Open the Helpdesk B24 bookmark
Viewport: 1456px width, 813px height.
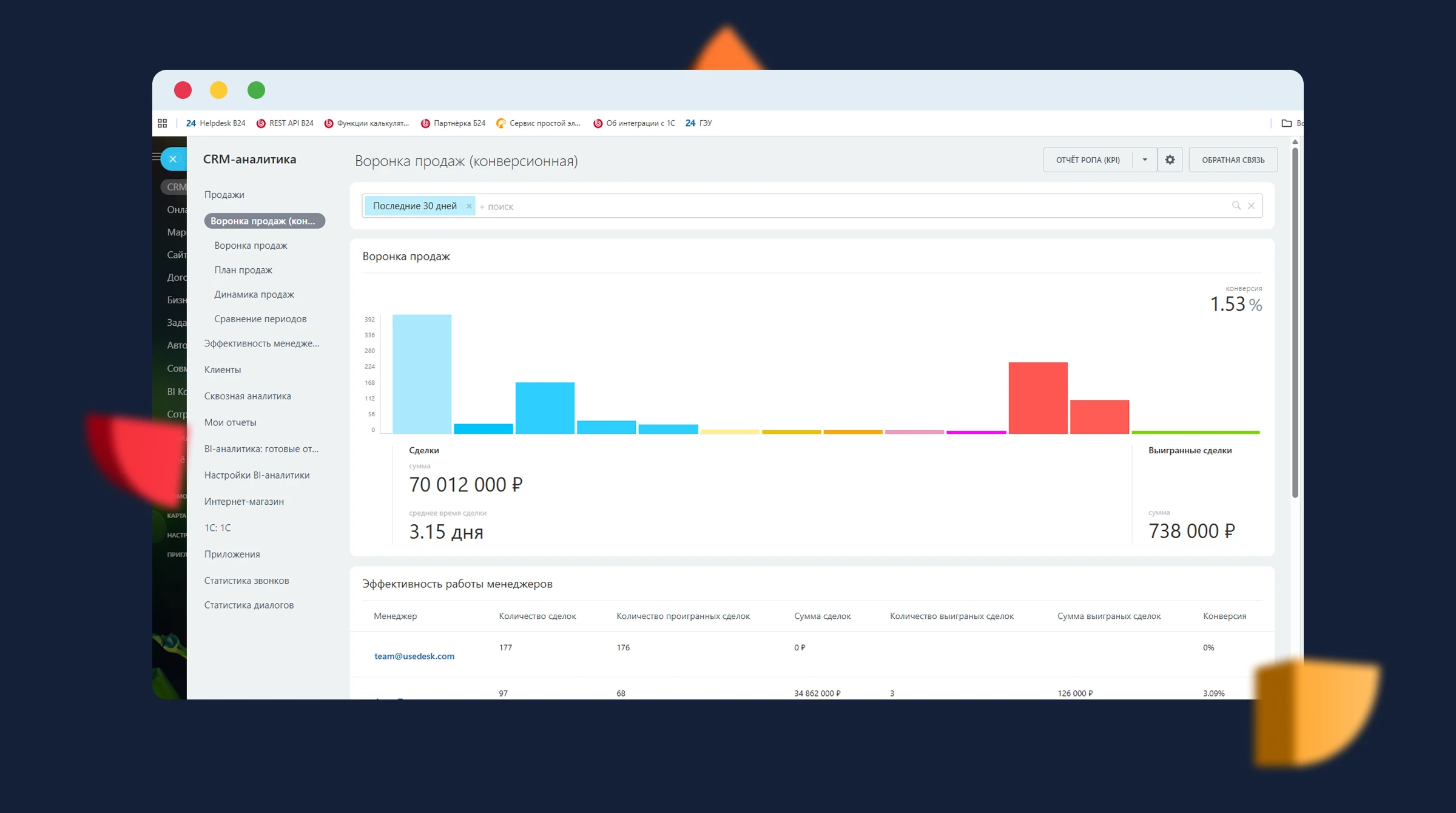[x=216, y=123]
